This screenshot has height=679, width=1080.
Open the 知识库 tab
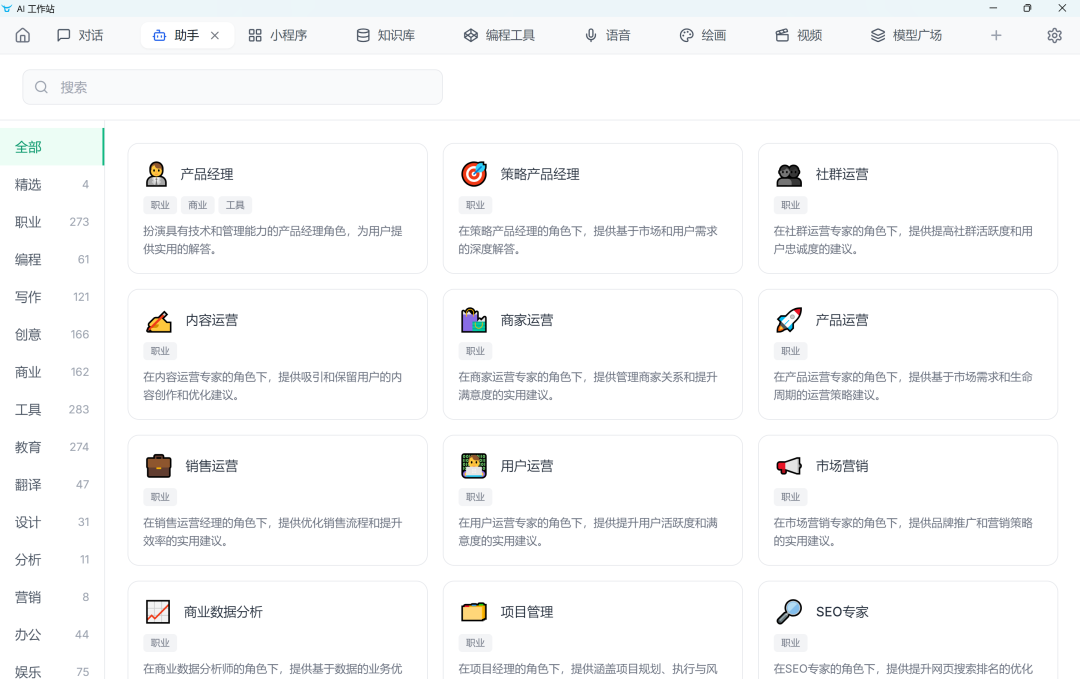point(386,35)
